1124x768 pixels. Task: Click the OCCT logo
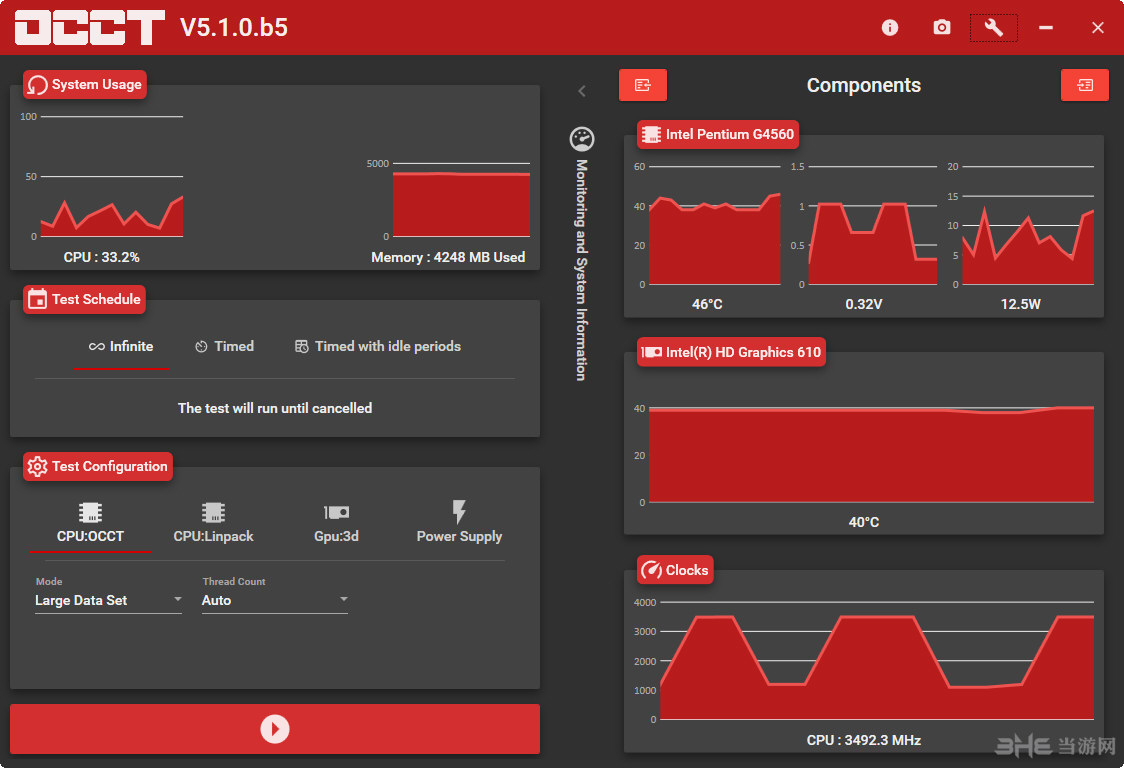(x=90, y=27)
